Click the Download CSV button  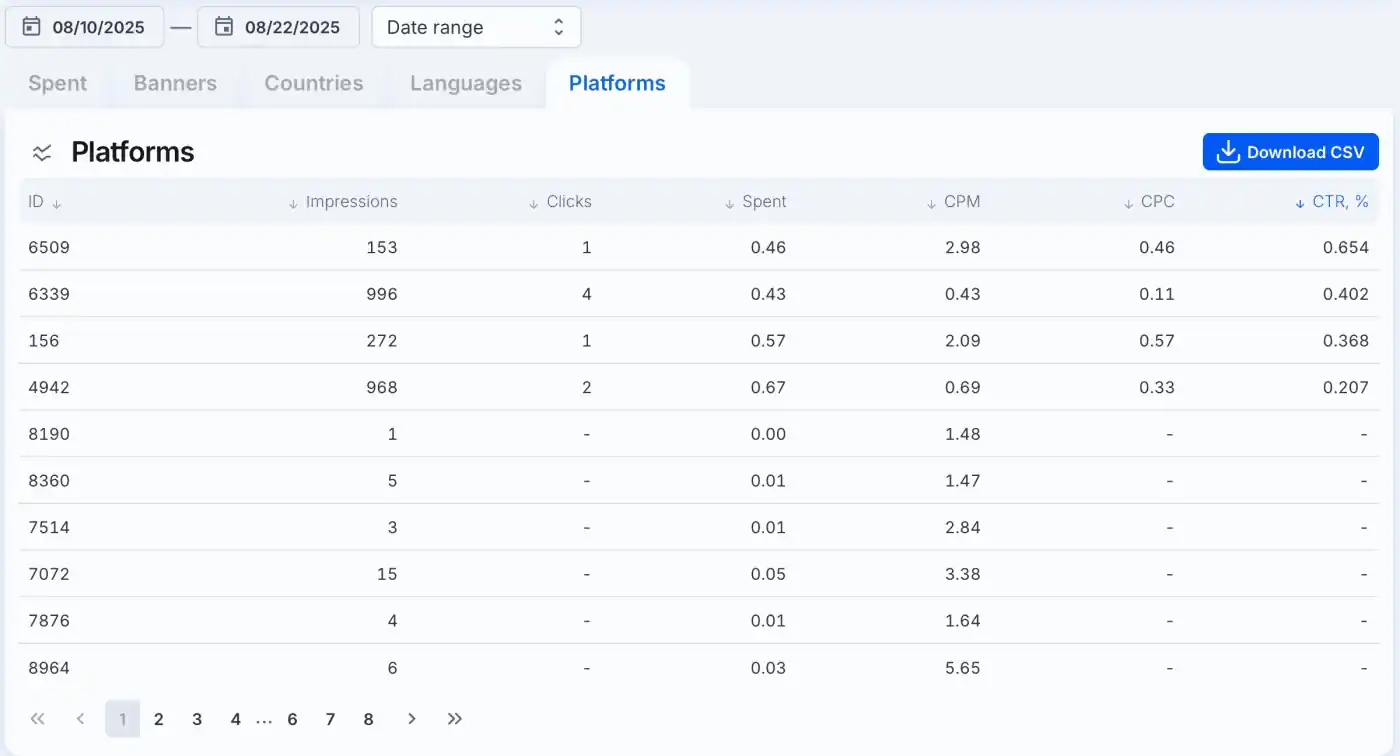[x=1291, y=152]
